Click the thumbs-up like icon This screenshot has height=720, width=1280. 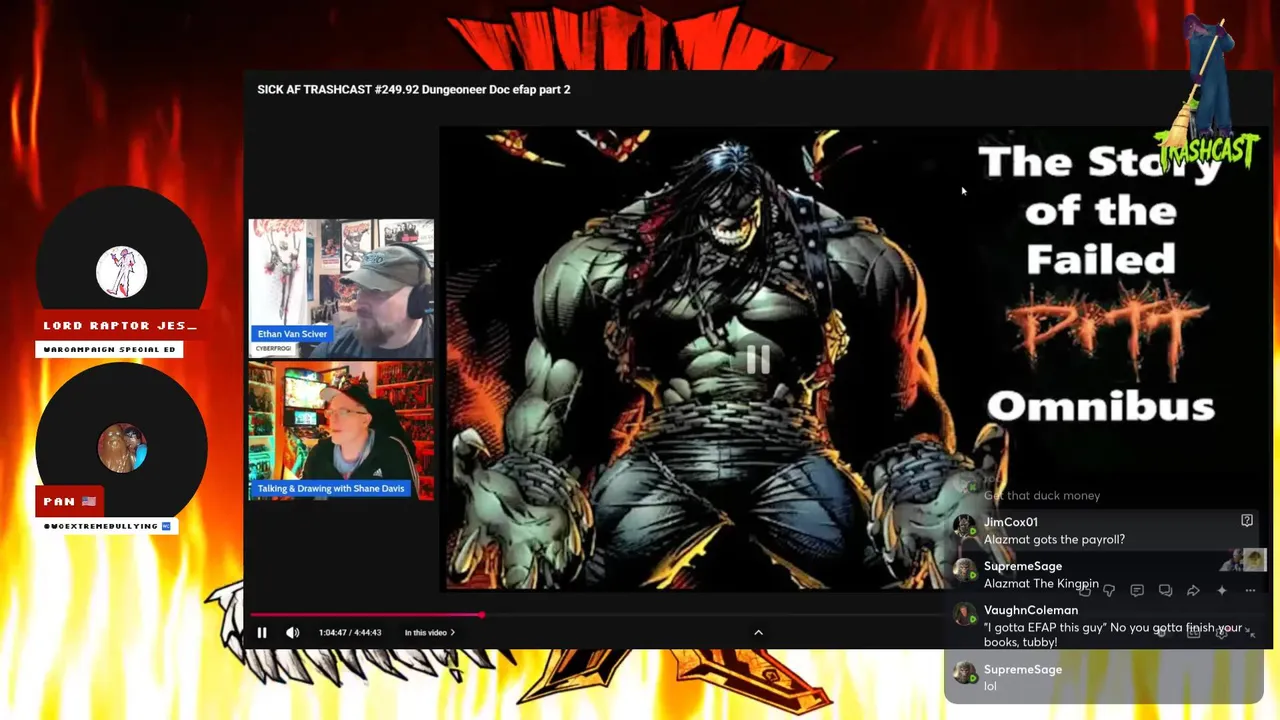coord(1084,591)
